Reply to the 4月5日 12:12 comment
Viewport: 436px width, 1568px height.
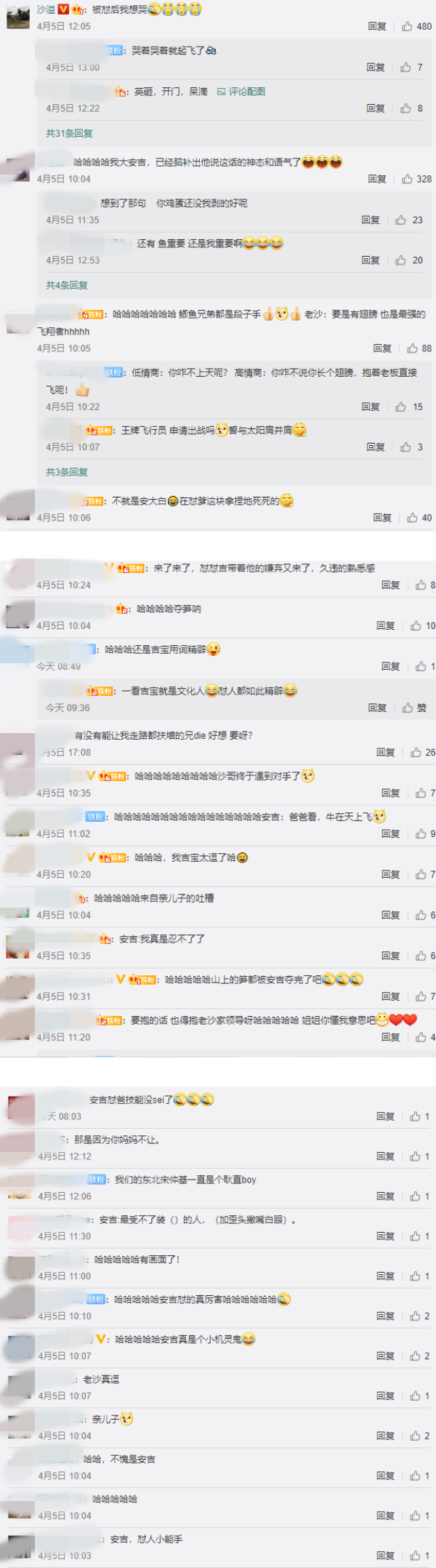click(386, 1156)
